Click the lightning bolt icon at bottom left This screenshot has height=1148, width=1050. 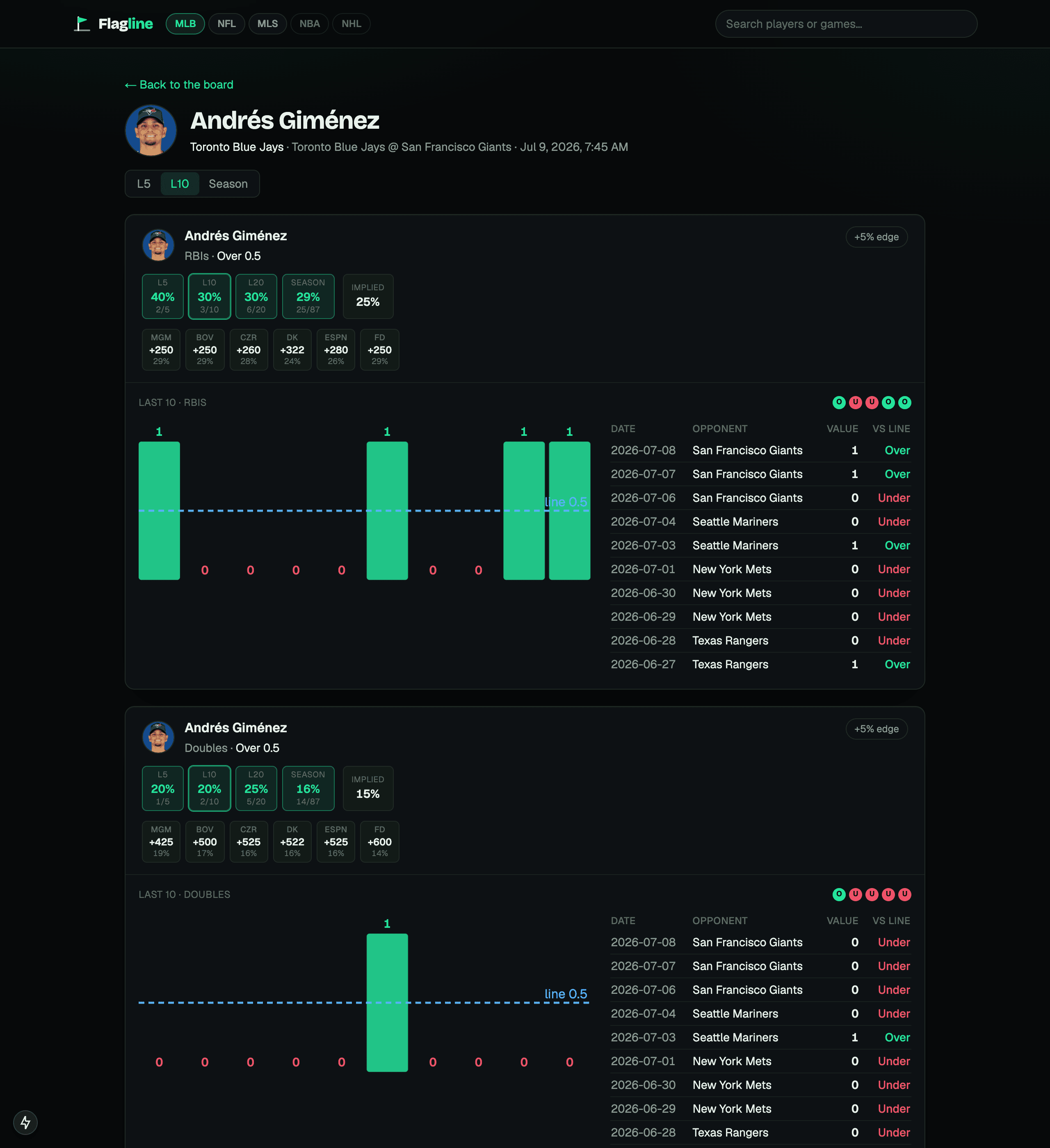25,1123
